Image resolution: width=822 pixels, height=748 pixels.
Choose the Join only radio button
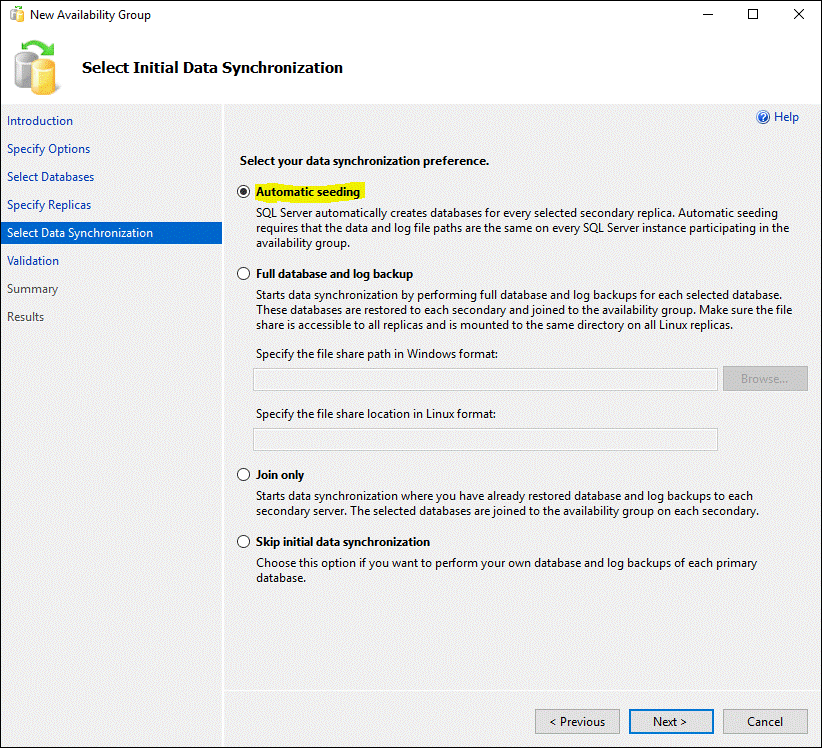tap(243, 475)
